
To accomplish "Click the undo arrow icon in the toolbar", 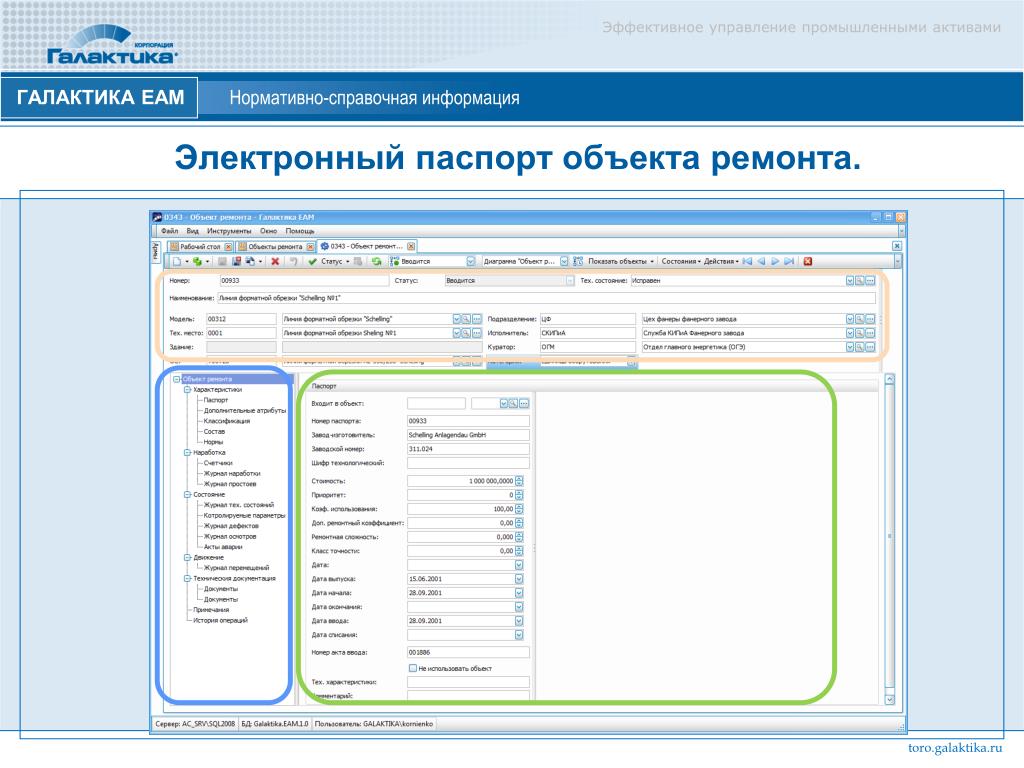I will coord(294,261).
